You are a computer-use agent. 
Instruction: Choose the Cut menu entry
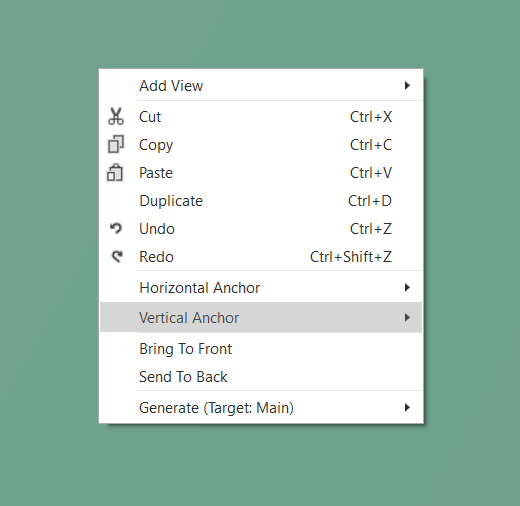point(261,117)
